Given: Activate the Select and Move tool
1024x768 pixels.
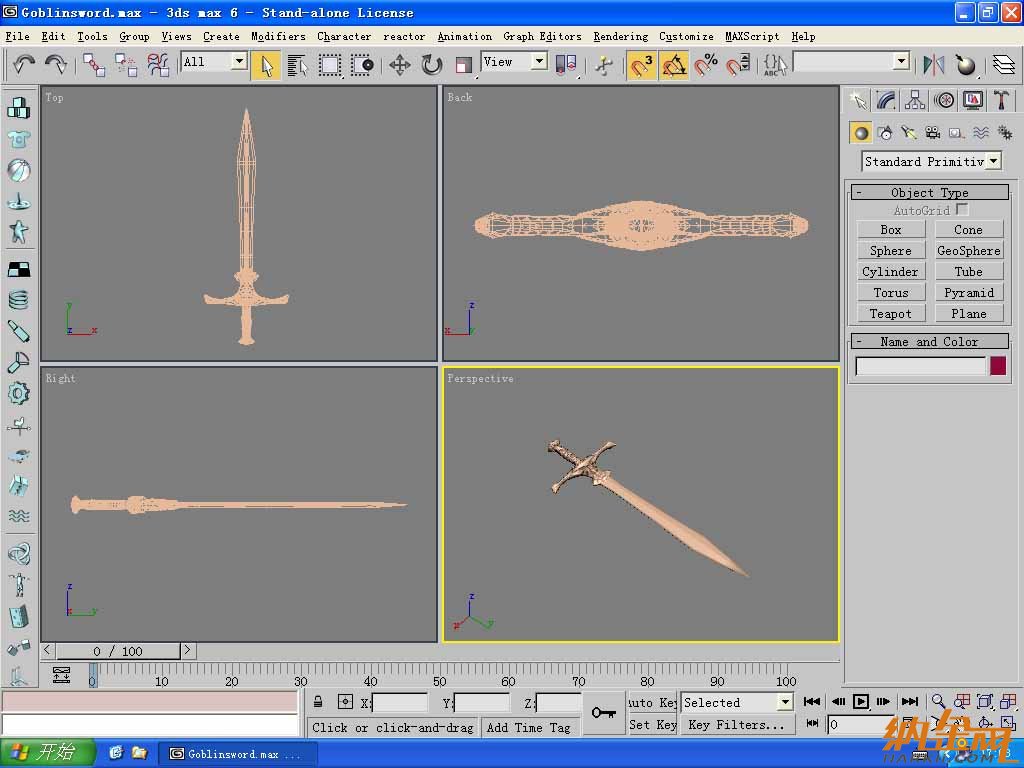Looking at the screenshot, I should (400, 65).
